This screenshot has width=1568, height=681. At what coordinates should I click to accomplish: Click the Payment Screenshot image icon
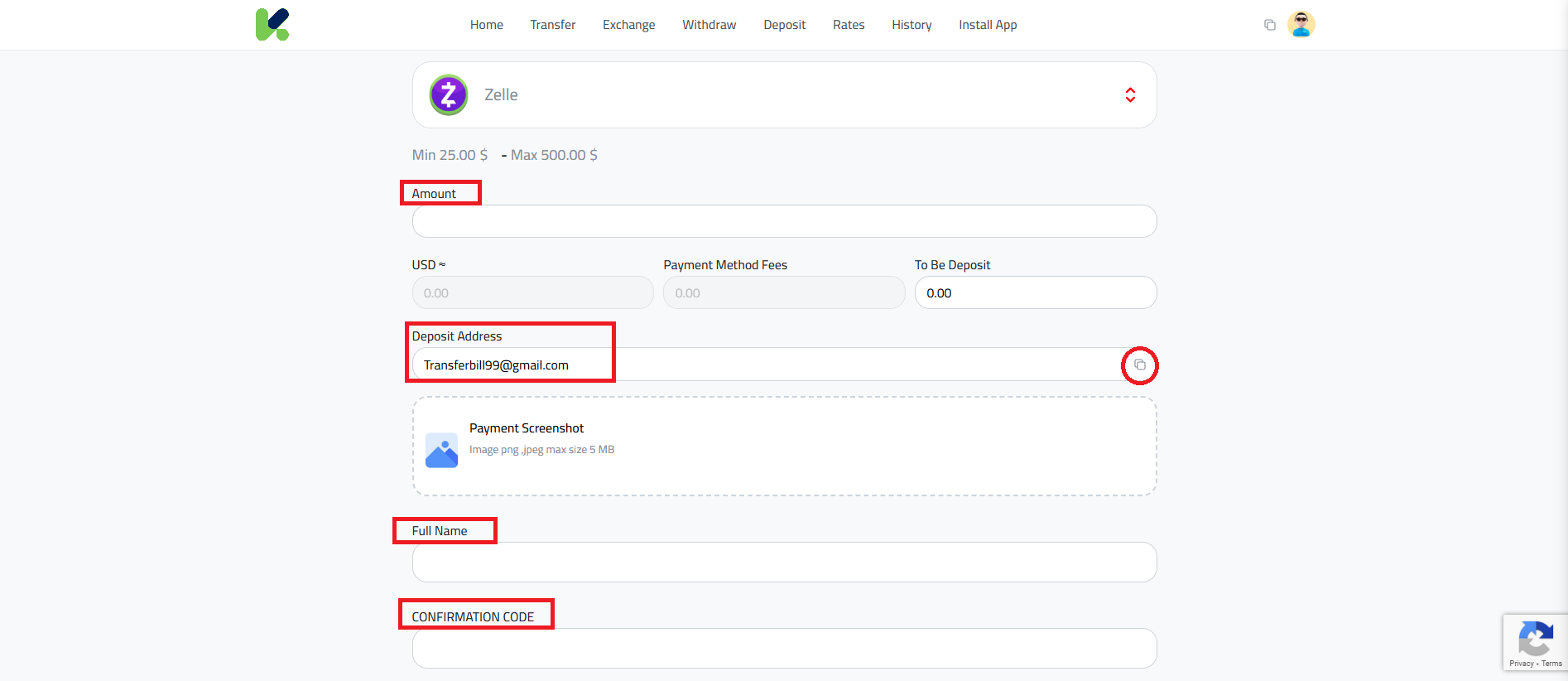pyautogui.click(x=441, y=450)
